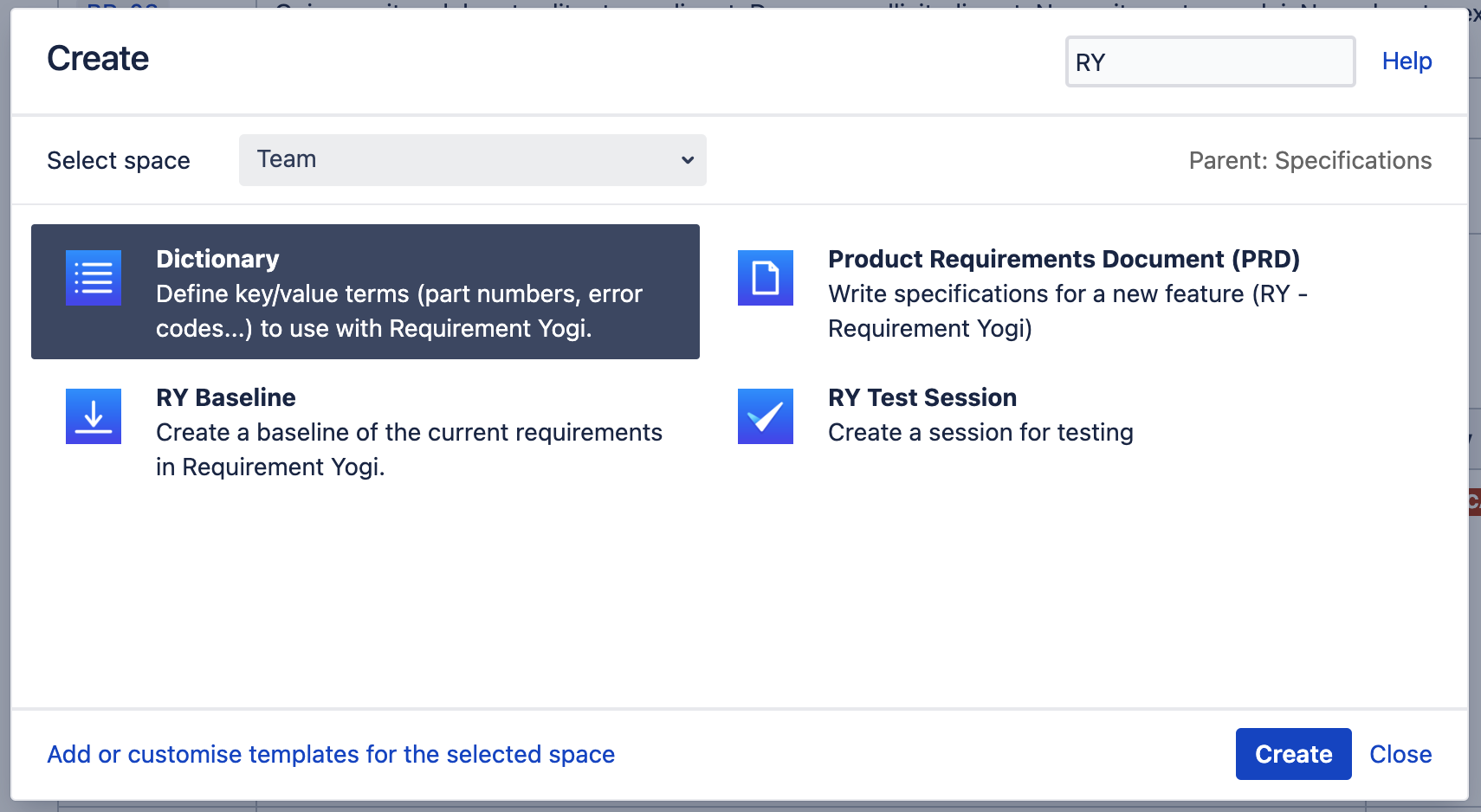This screenshot has width=1481, height=812.
Task: Click the RY Test Session checkmark icon
Action: (765, 416)
